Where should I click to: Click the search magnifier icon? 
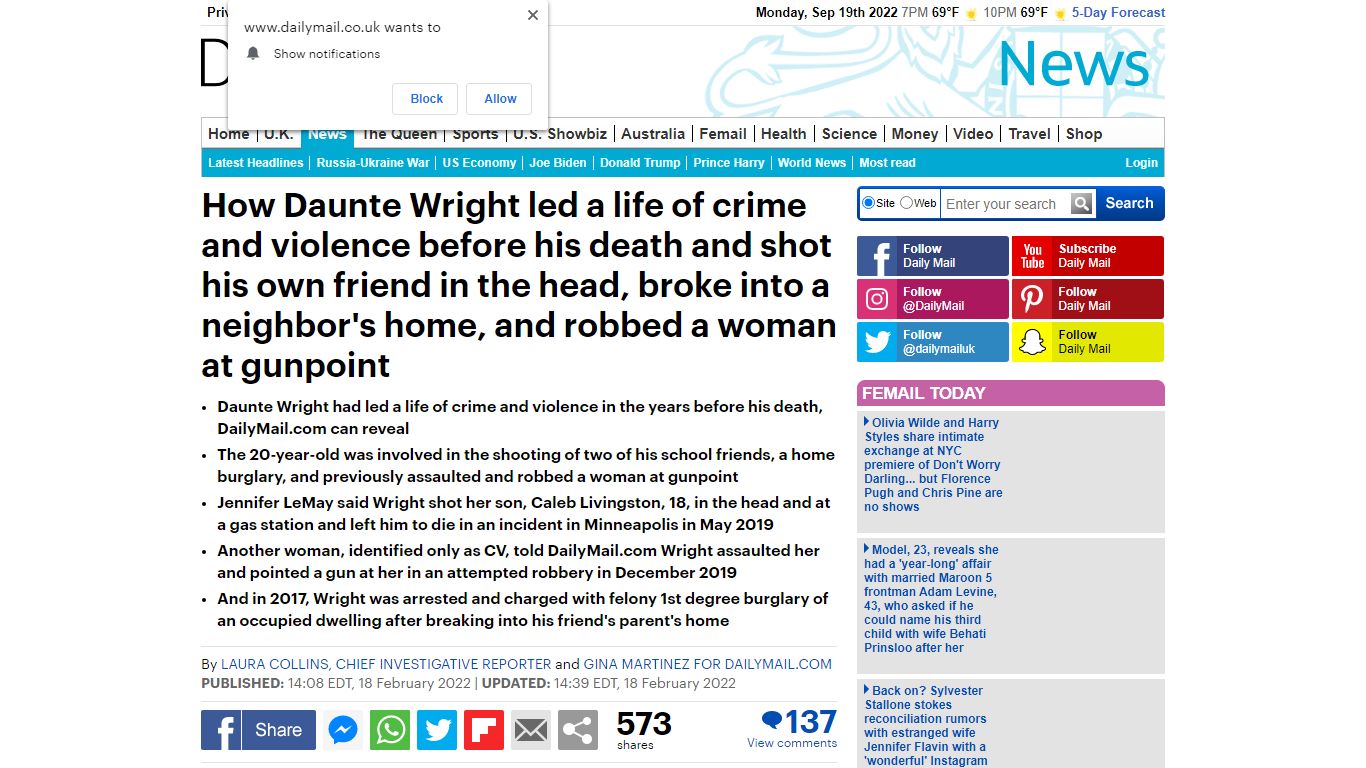click(x=1082, y=204)
